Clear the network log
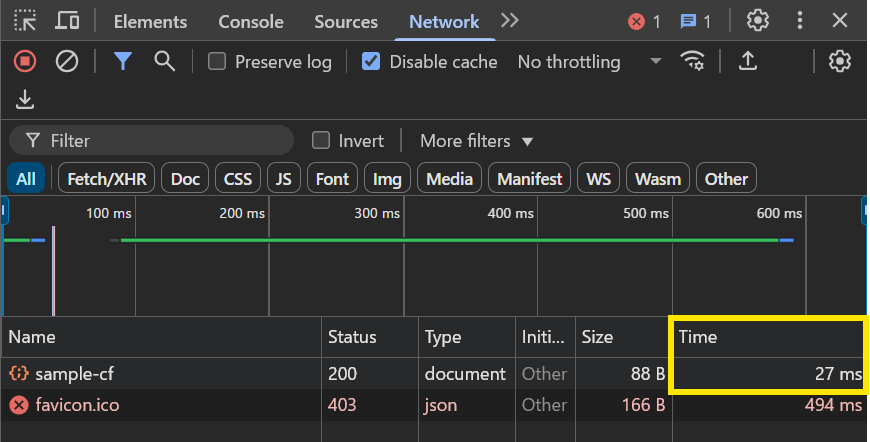Image resolution: width=870 pixels, height=442 pixels. [x=67, y=61]
